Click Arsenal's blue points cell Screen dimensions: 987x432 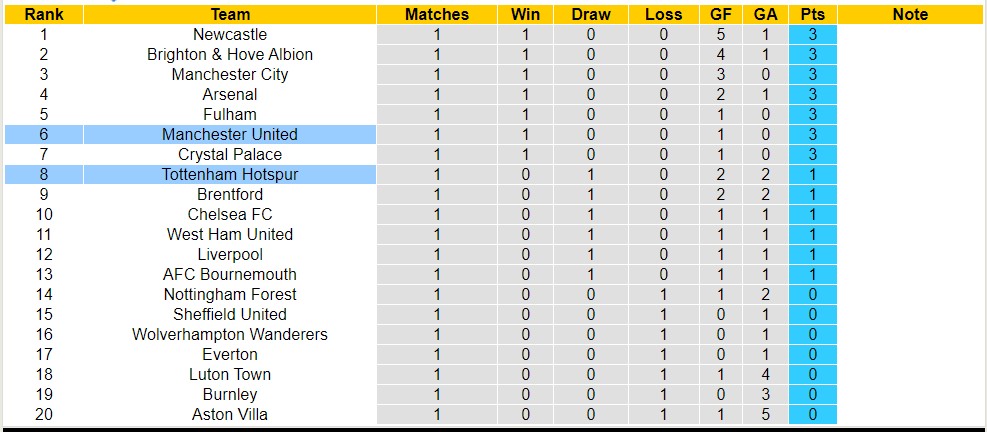pyautogui.click(x=812, y=94)
